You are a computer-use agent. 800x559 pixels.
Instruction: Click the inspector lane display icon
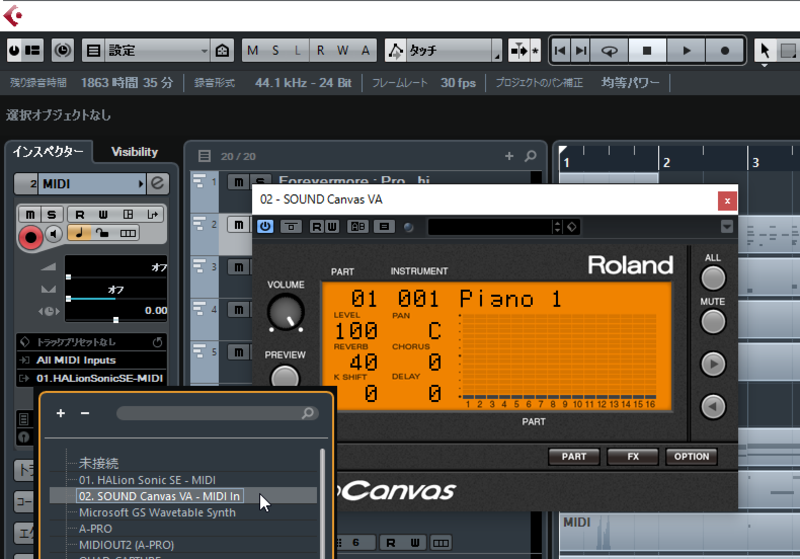click(128, 233)
